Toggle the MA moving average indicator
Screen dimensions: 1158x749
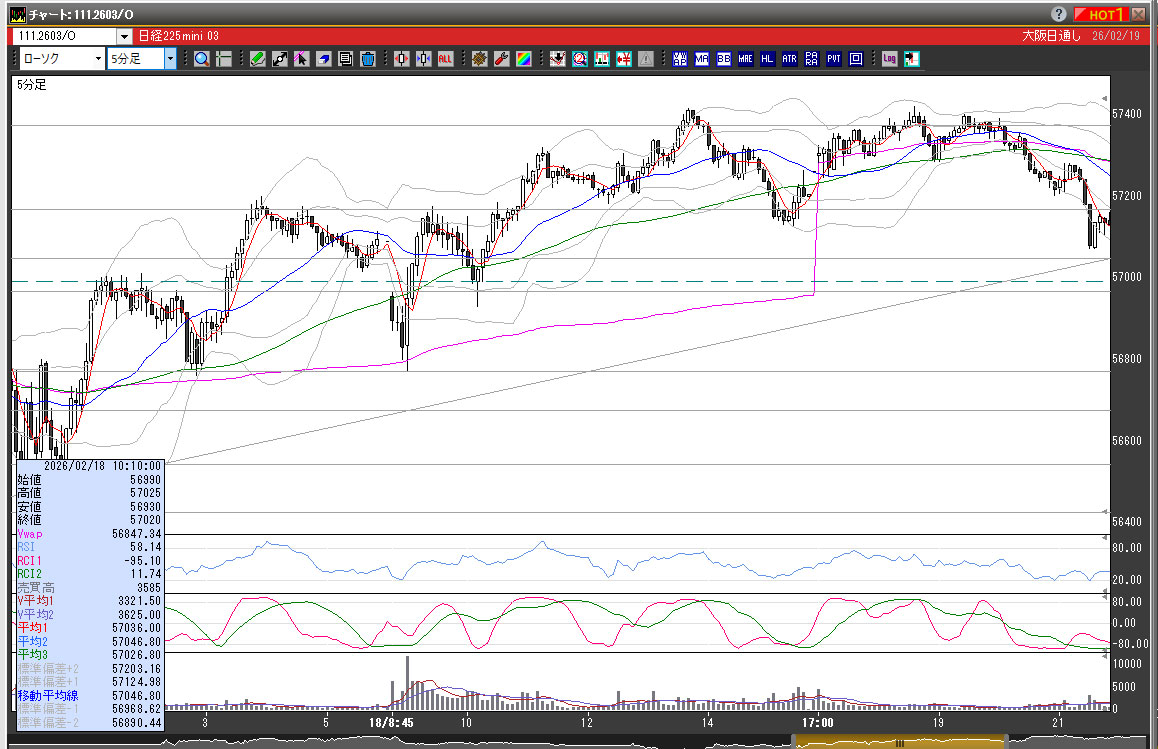click(x=702, y=59)
